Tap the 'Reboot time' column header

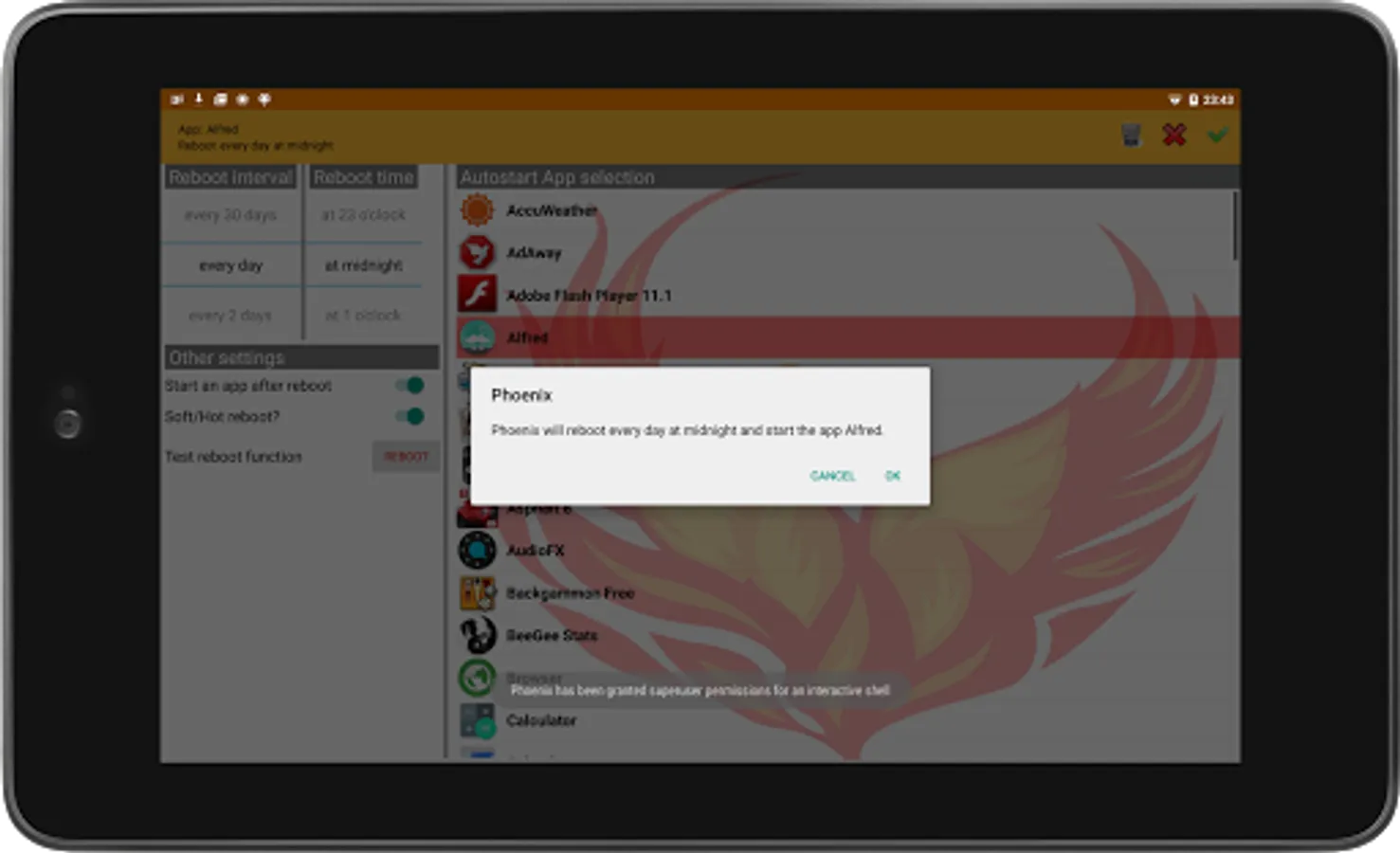[363, 177]
